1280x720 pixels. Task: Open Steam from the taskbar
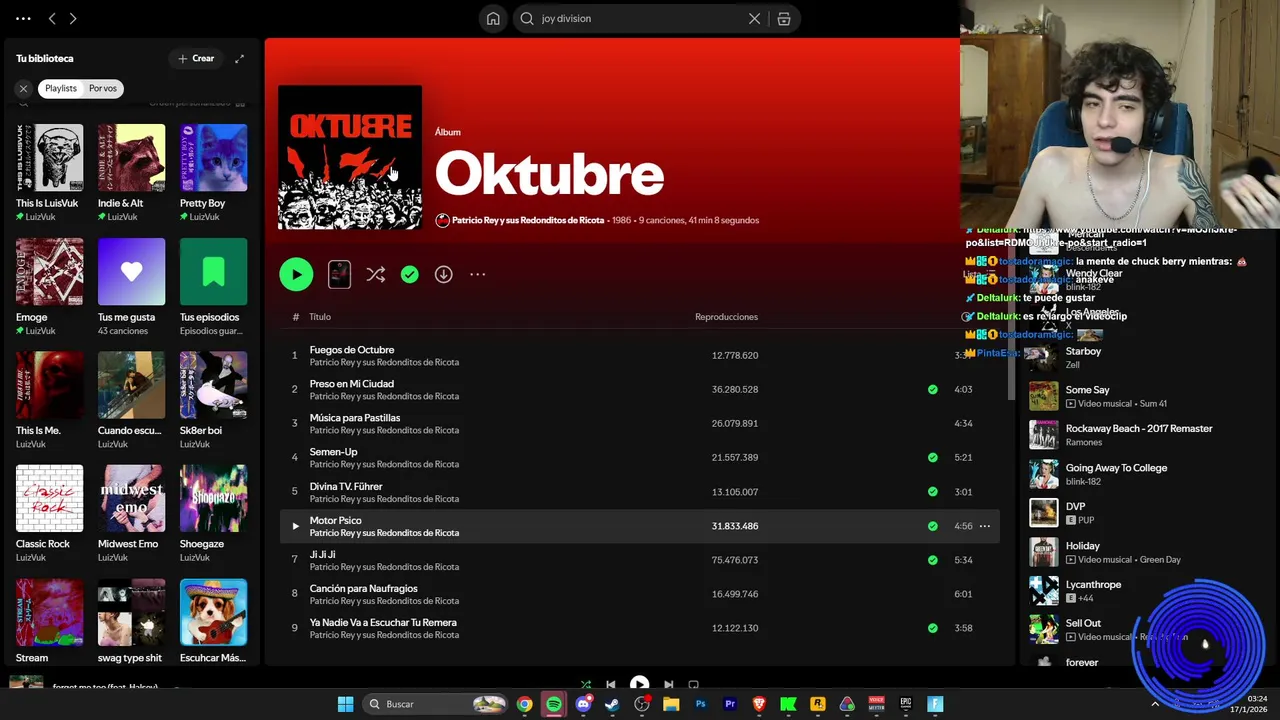(612, 704)
